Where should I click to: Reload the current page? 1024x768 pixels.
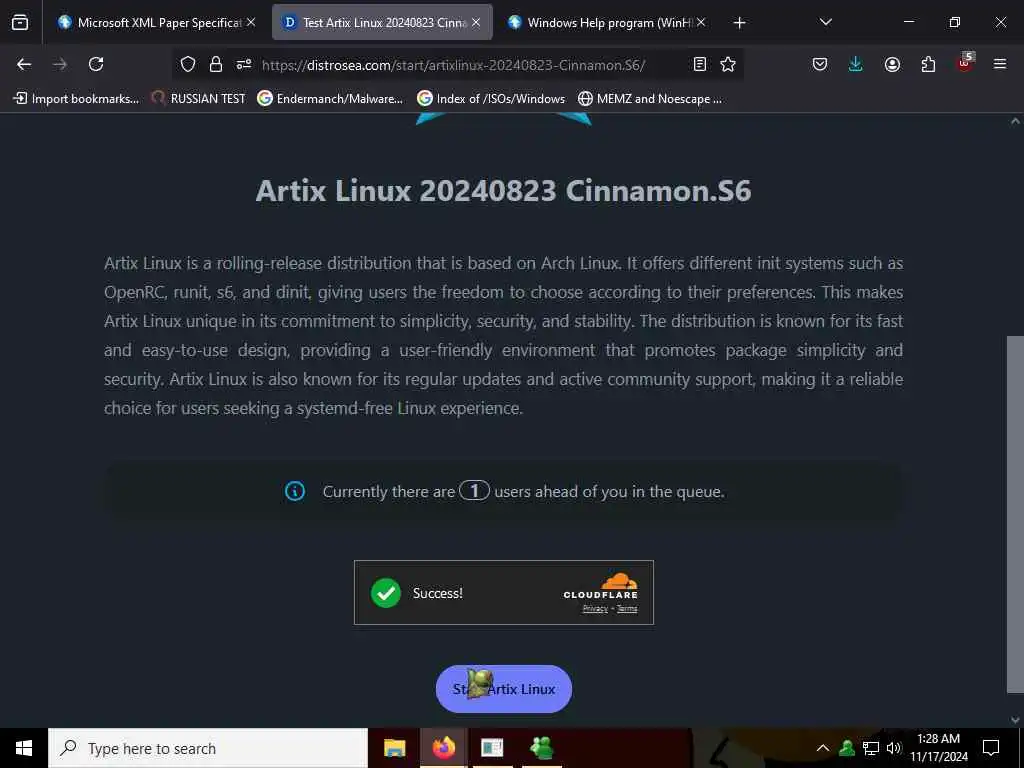click(96, 64)
